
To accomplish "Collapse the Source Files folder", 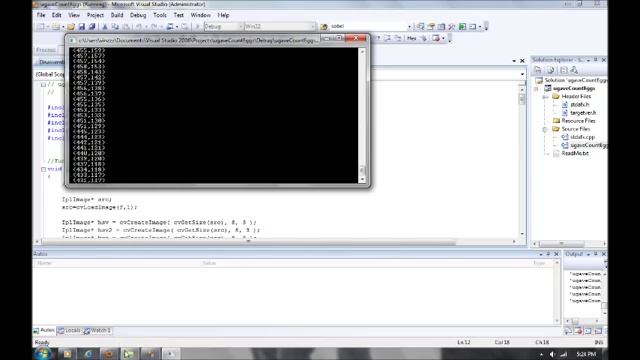I will (x=545, y=129).
